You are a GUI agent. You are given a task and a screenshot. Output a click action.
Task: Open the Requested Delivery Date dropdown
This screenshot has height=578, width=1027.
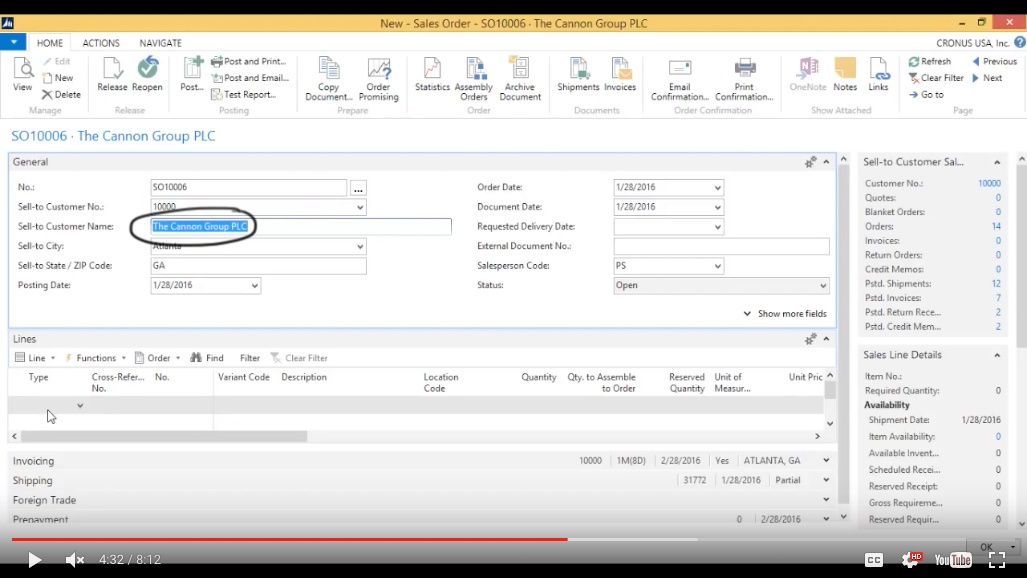click(717, 227)
